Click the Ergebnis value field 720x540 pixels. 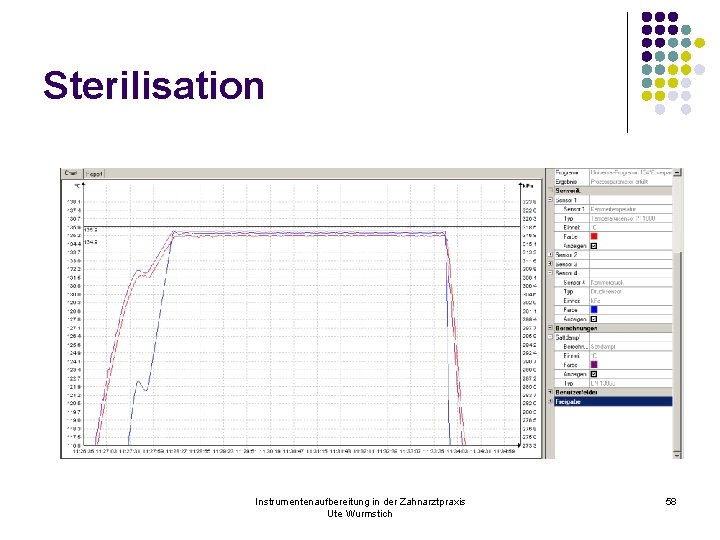630,182
